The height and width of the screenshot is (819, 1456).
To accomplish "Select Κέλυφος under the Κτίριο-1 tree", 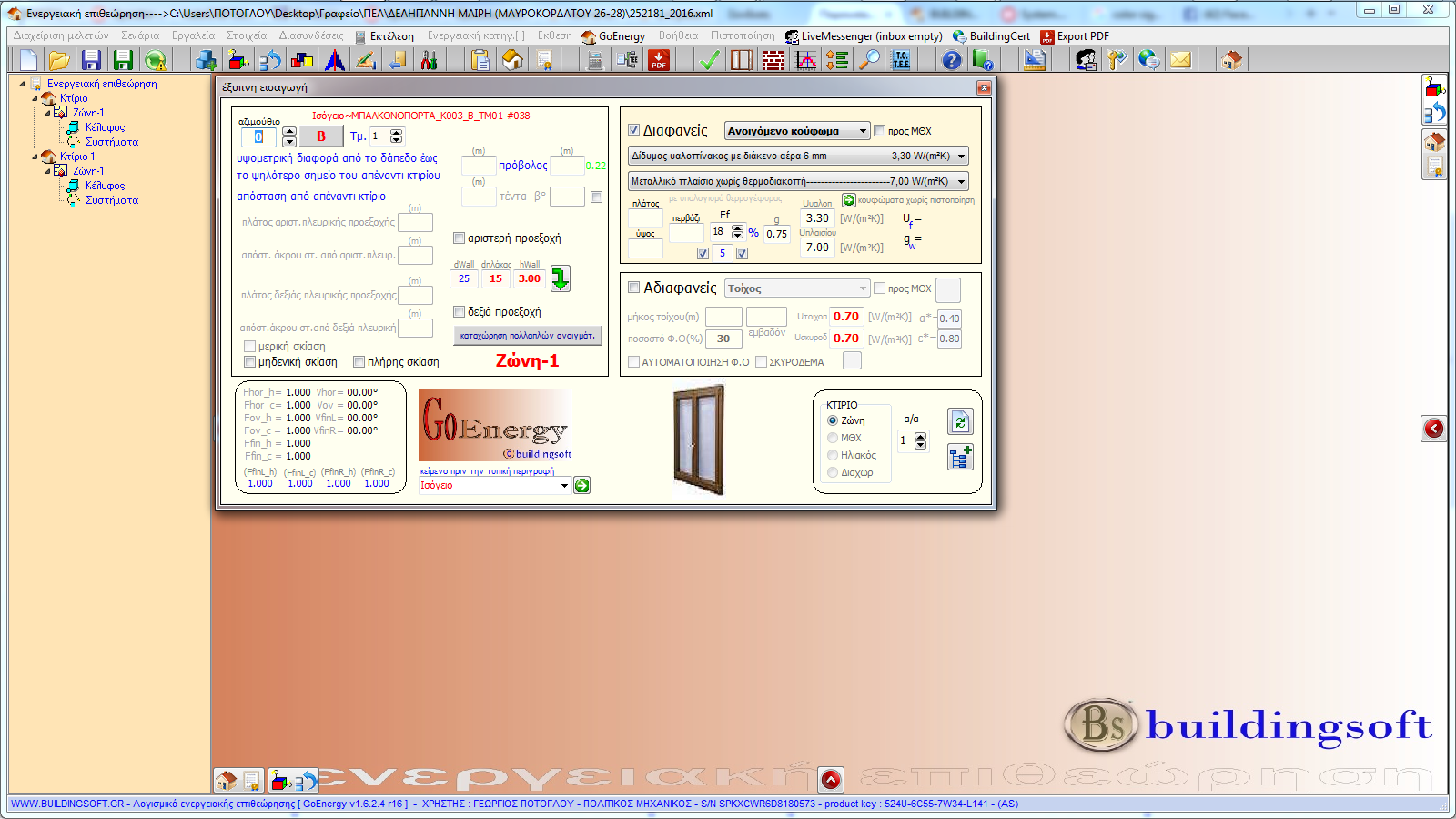I will tap(105, 186).
